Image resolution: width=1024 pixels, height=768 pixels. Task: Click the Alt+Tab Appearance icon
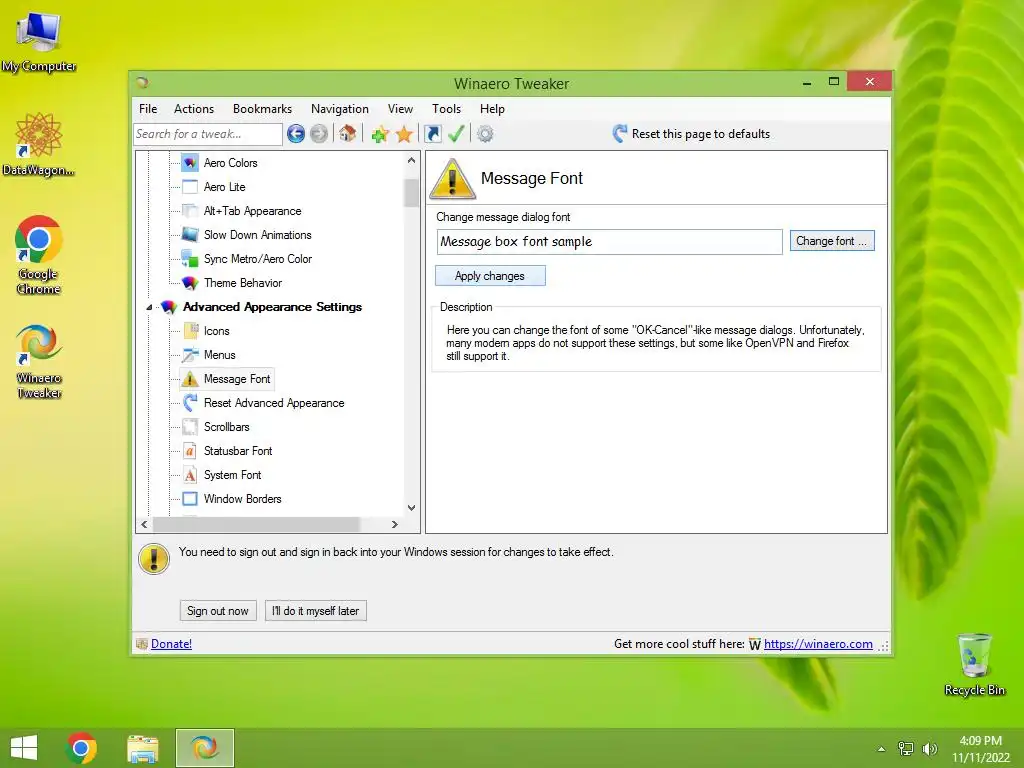point(190,211)
